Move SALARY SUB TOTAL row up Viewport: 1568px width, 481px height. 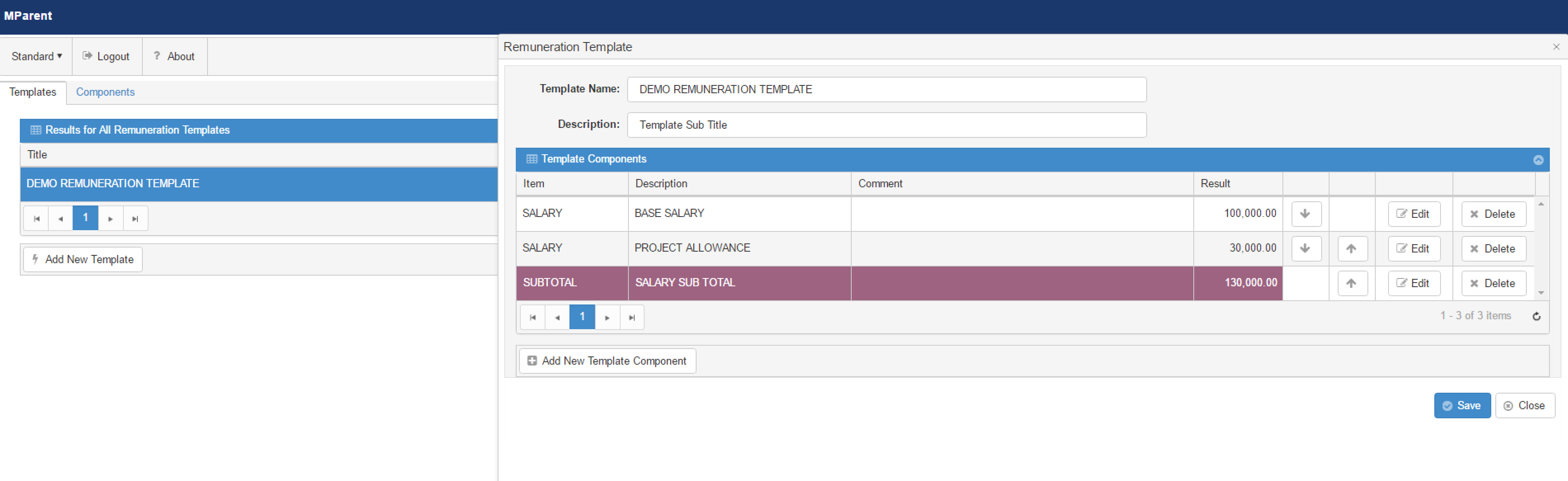click(x=1352, y=283)
